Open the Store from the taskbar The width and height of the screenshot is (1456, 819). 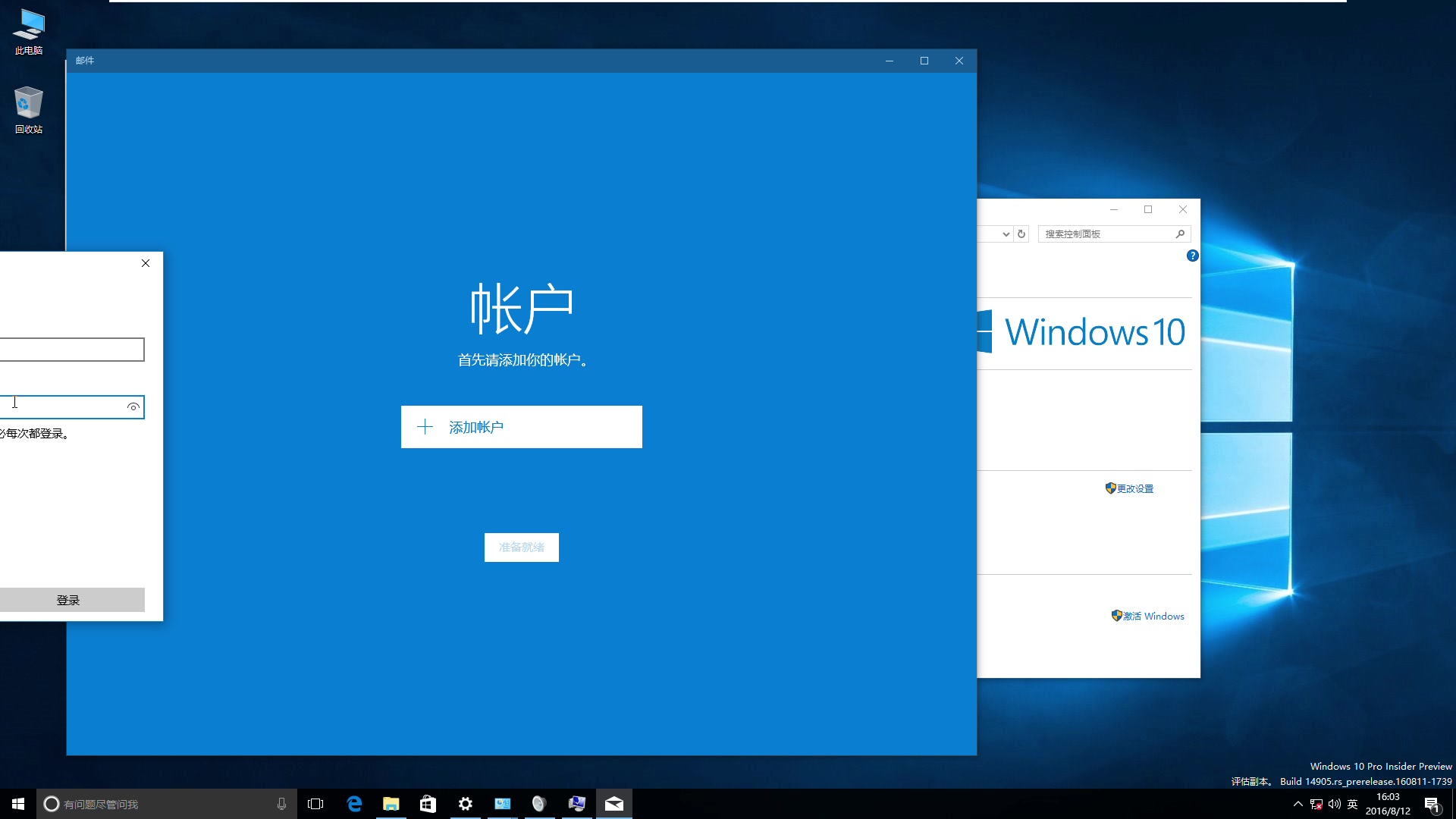click(428, 804)
